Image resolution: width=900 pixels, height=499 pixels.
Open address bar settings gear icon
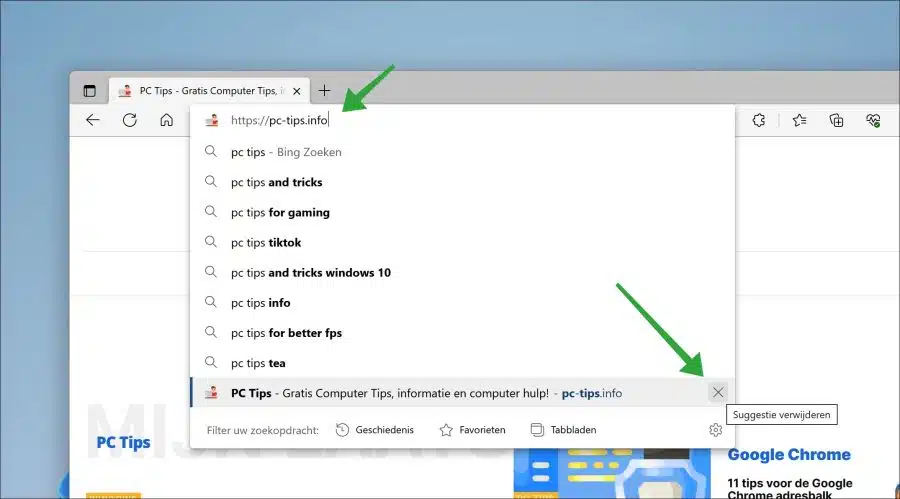pos(715,430)
